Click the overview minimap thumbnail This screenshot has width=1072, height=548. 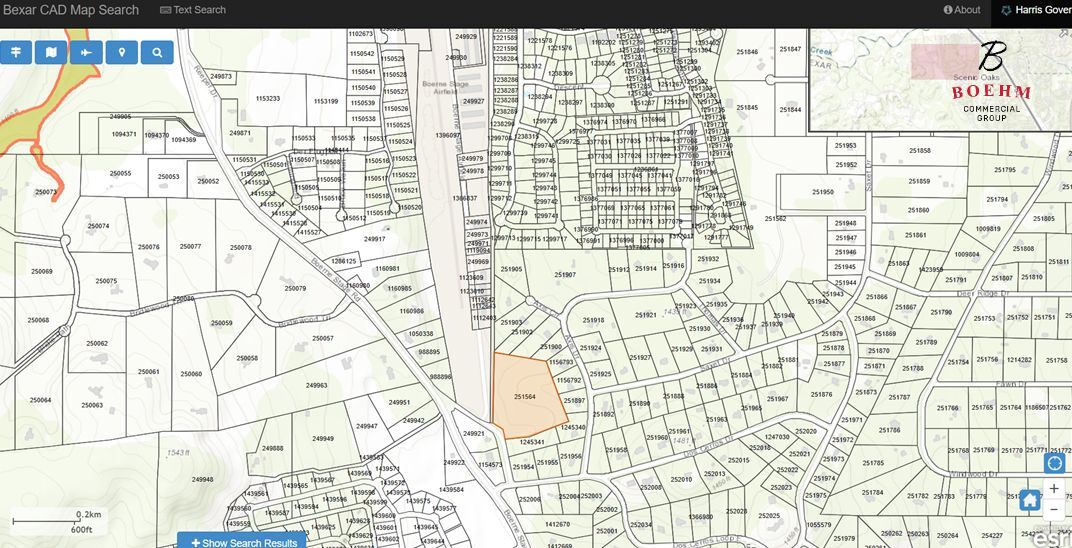pyautogui.click(x=939, y=81)
